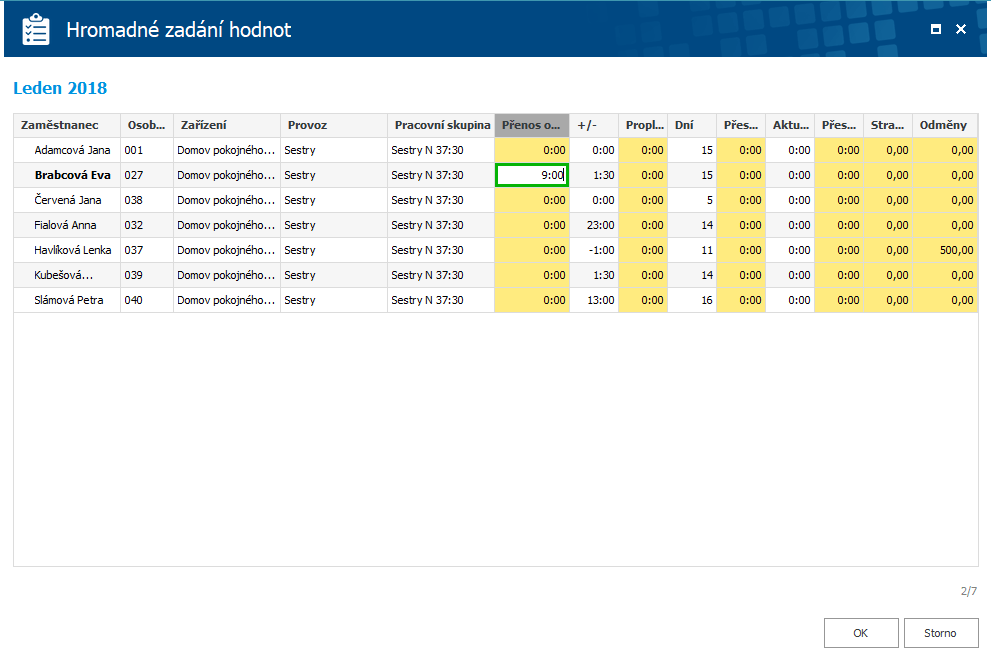Click the Osob... column header
This screenshot has height=658, width=991.
point(147,125)
